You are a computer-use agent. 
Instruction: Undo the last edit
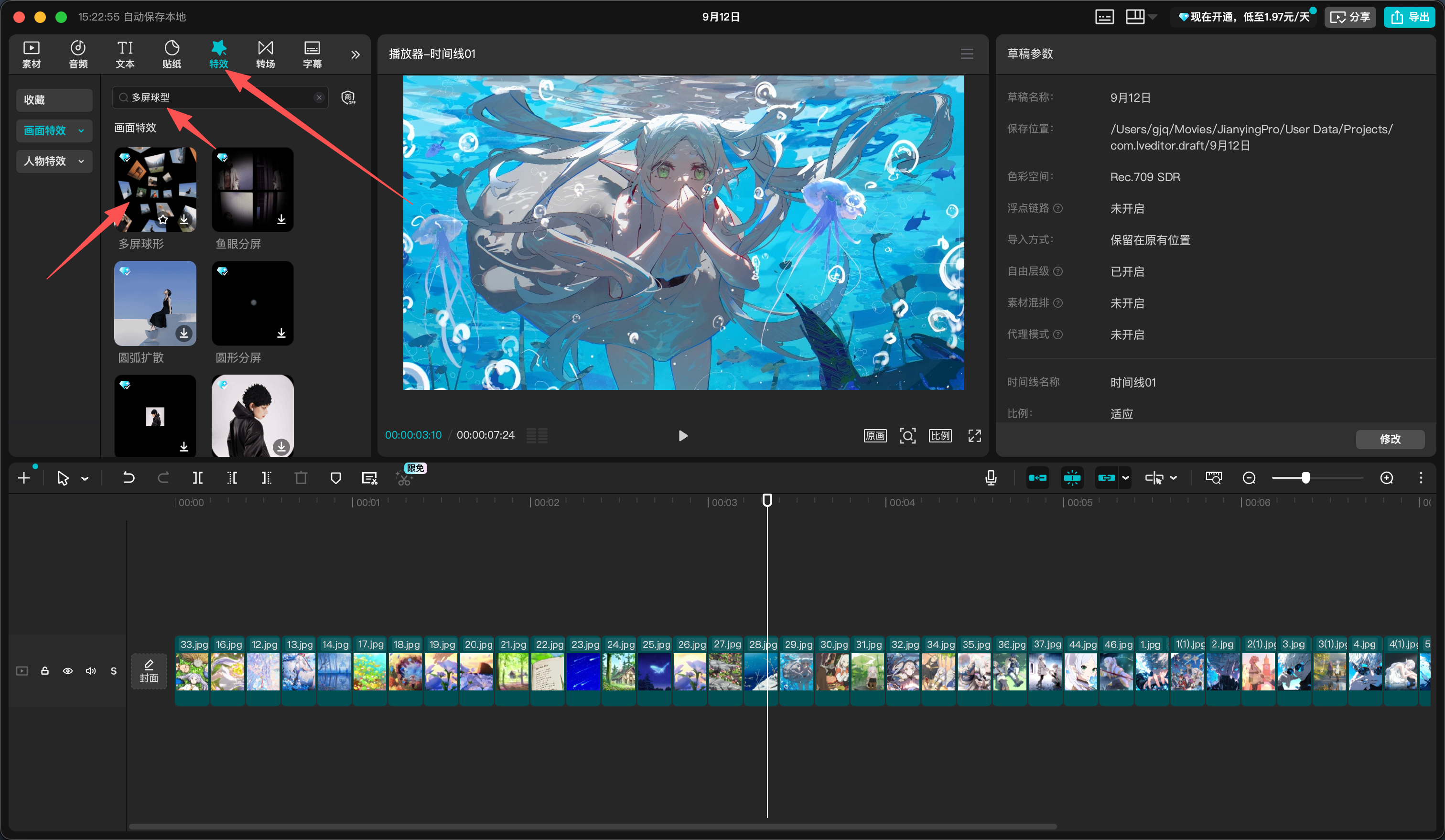click(x=129, y=478)
